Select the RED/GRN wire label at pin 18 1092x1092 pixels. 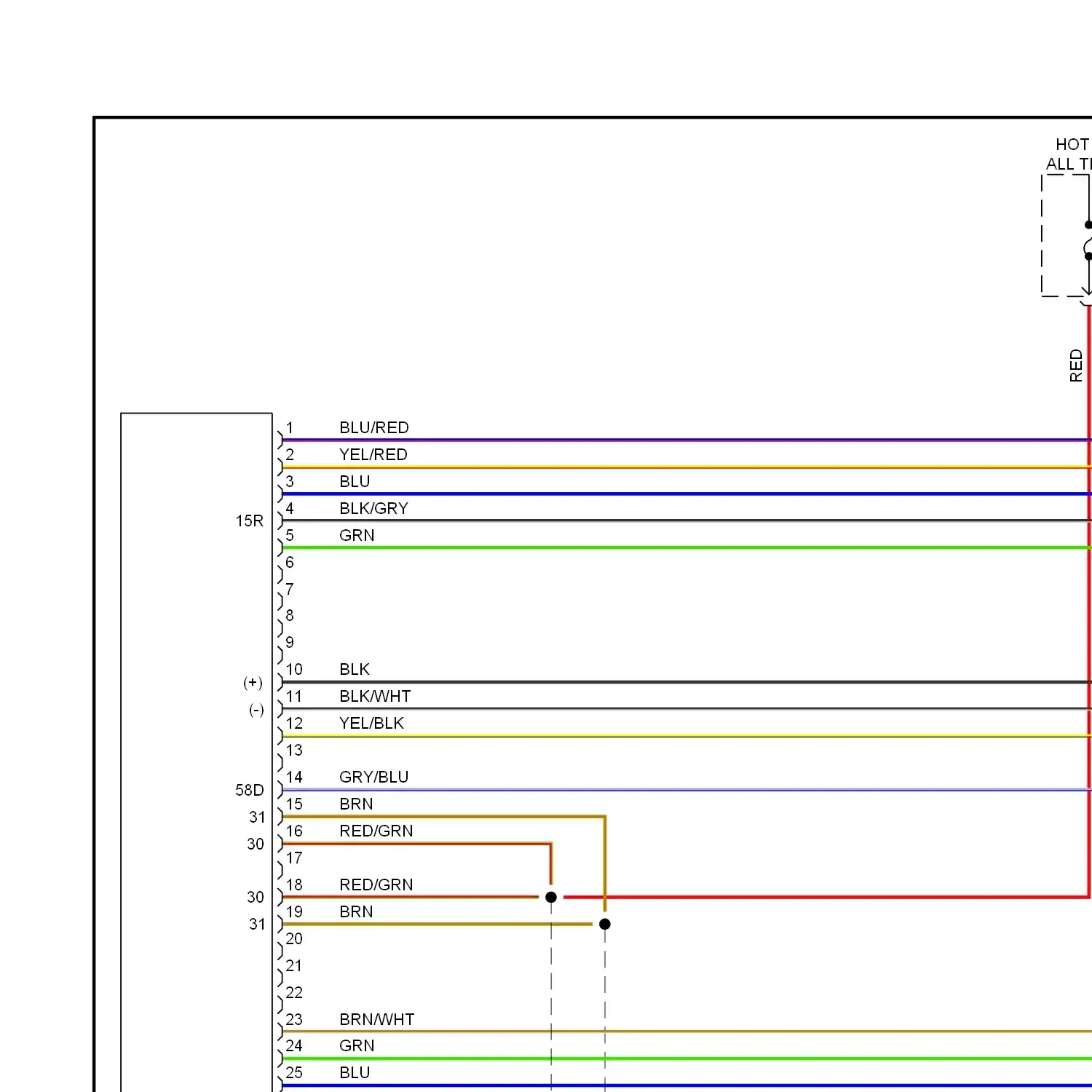tap(376, 885)
